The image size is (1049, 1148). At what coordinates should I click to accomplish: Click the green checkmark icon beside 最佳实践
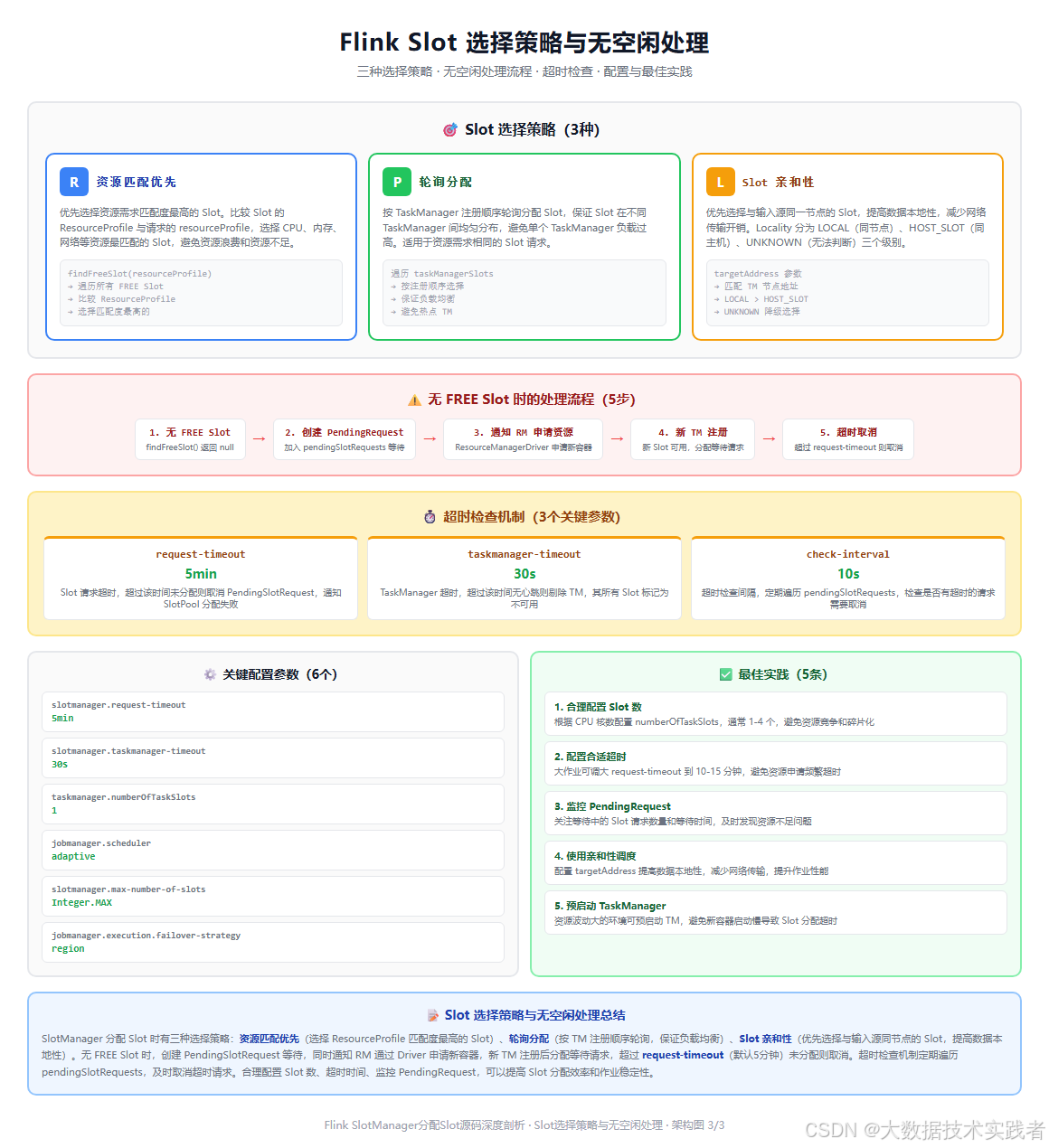(x=725, y=674)
